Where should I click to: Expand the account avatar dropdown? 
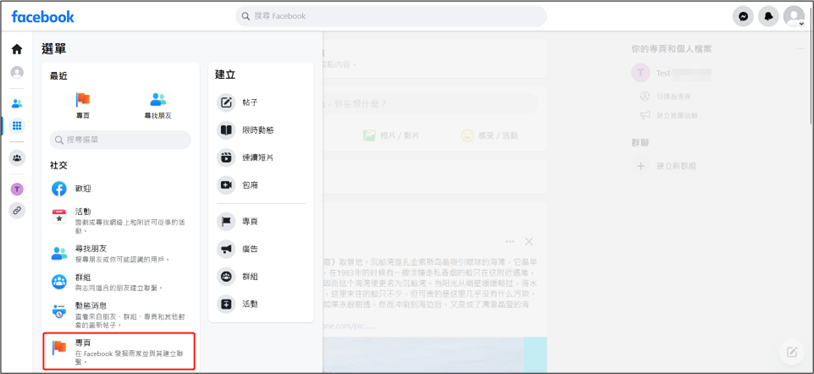coord(794,17)
